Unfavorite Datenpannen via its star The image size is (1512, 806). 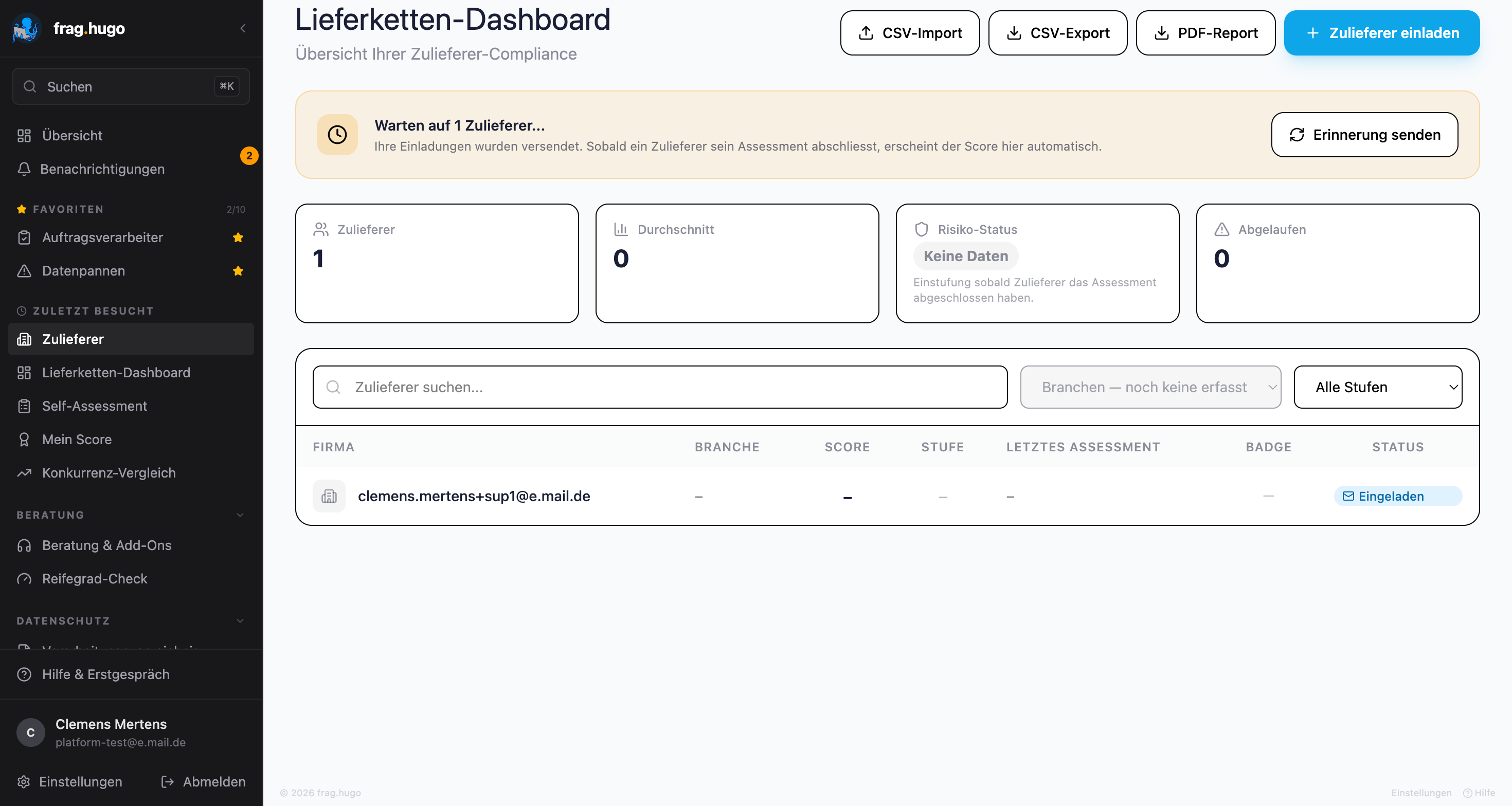point(238,271)
